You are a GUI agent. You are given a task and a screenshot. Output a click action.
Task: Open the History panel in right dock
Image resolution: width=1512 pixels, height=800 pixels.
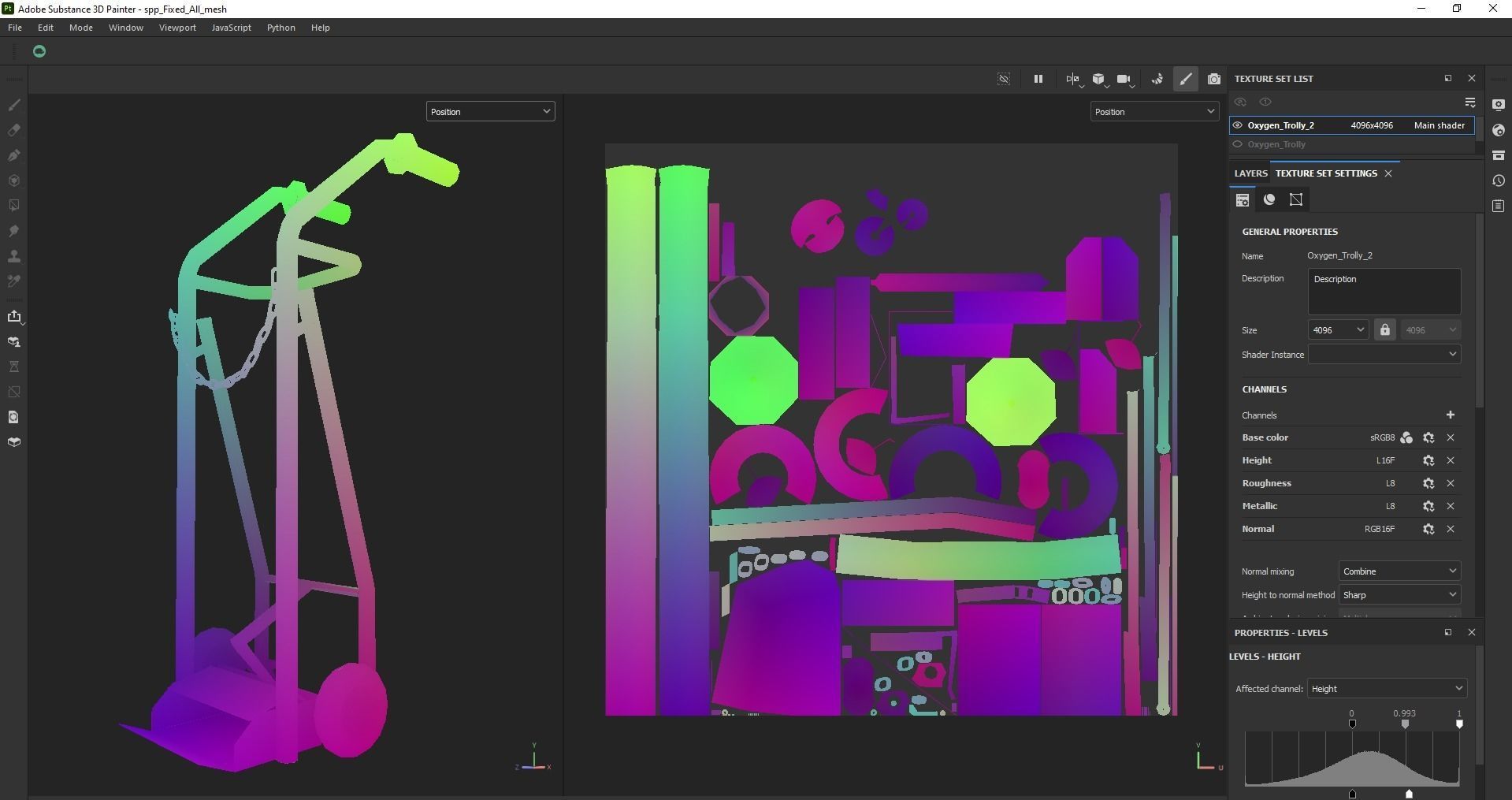pos(1499,180)
